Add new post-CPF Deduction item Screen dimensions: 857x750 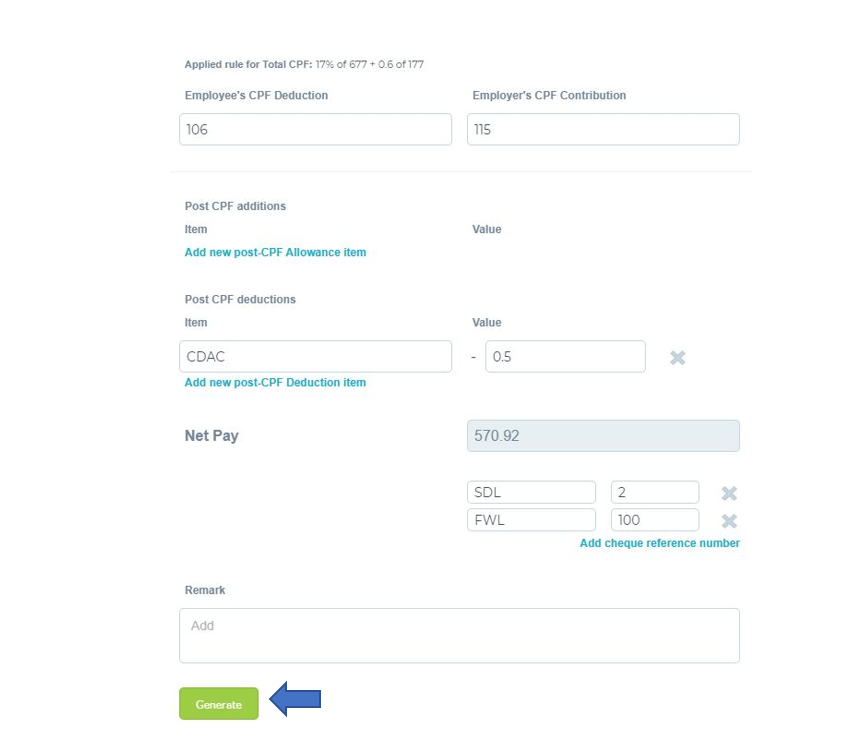tap(275, 383)
